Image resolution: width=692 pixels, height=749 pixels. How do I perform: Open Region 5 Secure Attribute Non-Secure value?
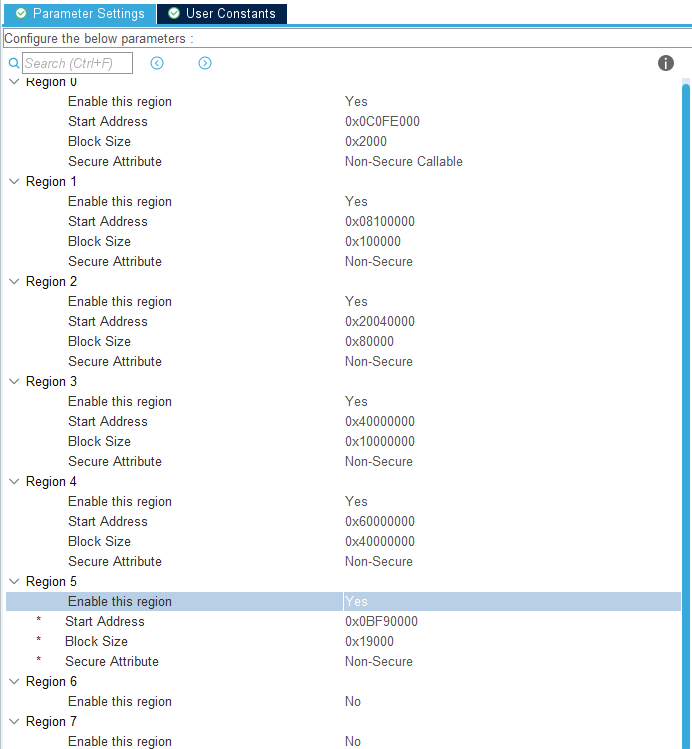click(379, 662)
